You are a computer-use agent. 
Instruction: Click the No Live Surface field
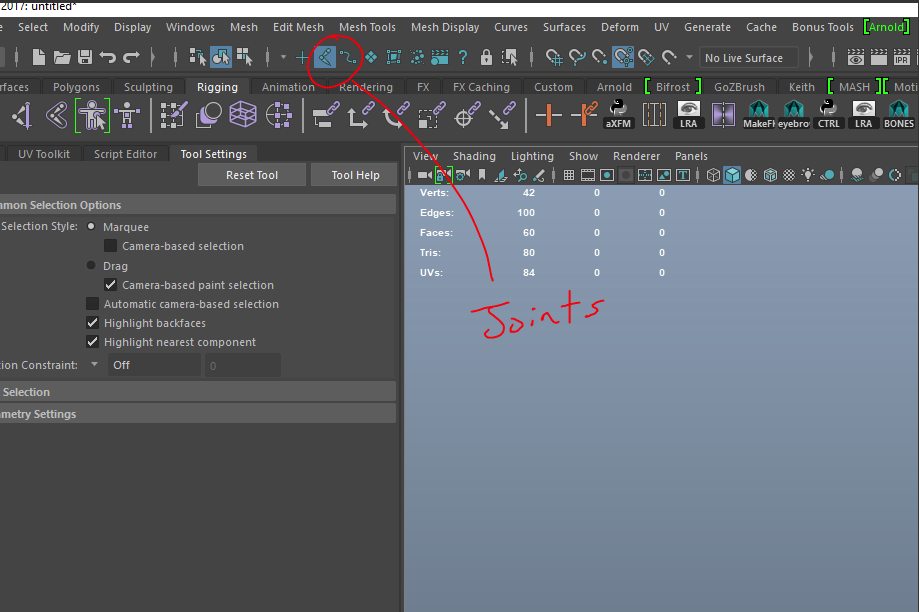tap(748, 57)
